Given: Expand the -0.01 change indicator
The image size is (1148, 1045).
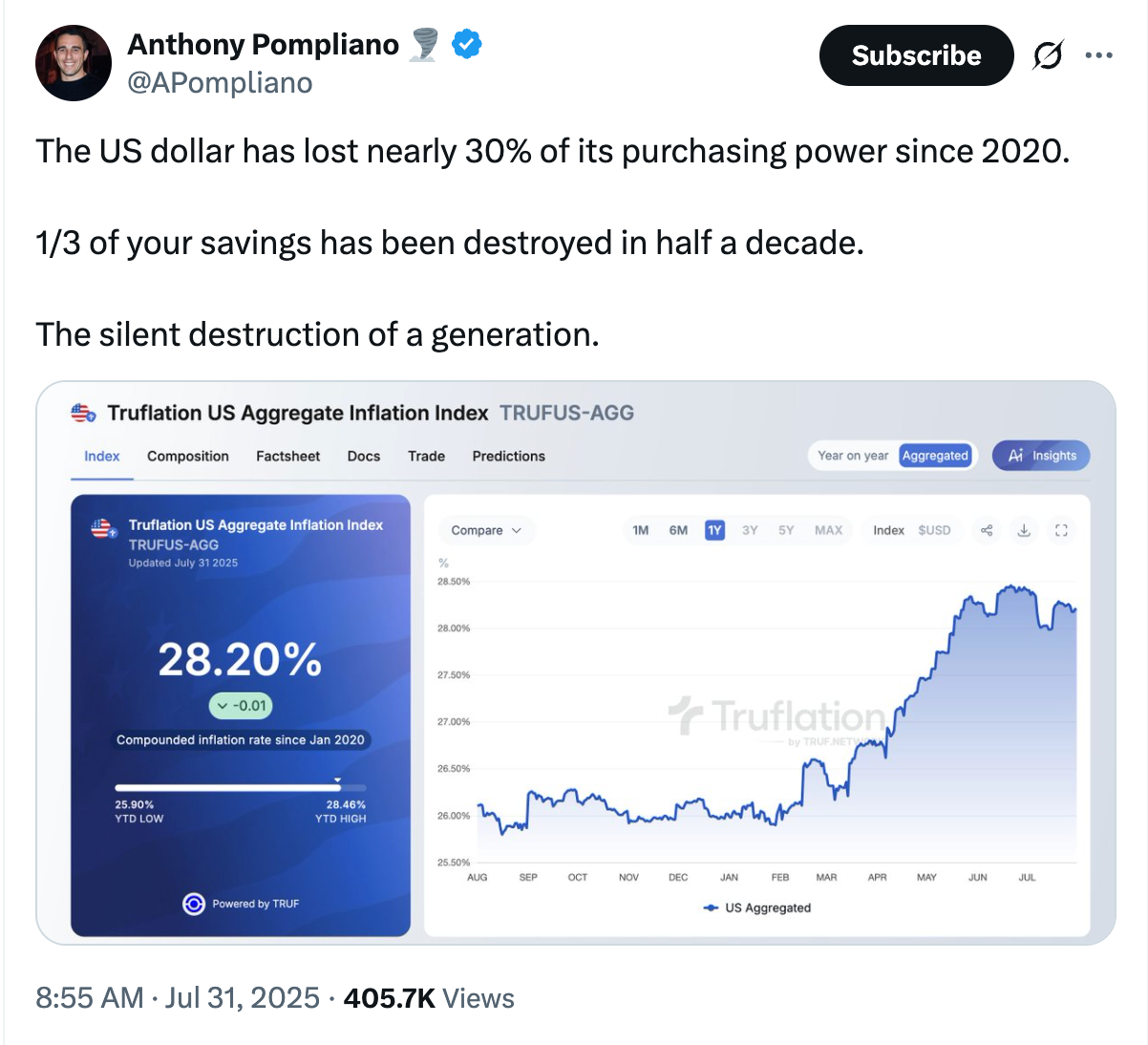Looking at the screenshot, I should click(x=240, y=706).
